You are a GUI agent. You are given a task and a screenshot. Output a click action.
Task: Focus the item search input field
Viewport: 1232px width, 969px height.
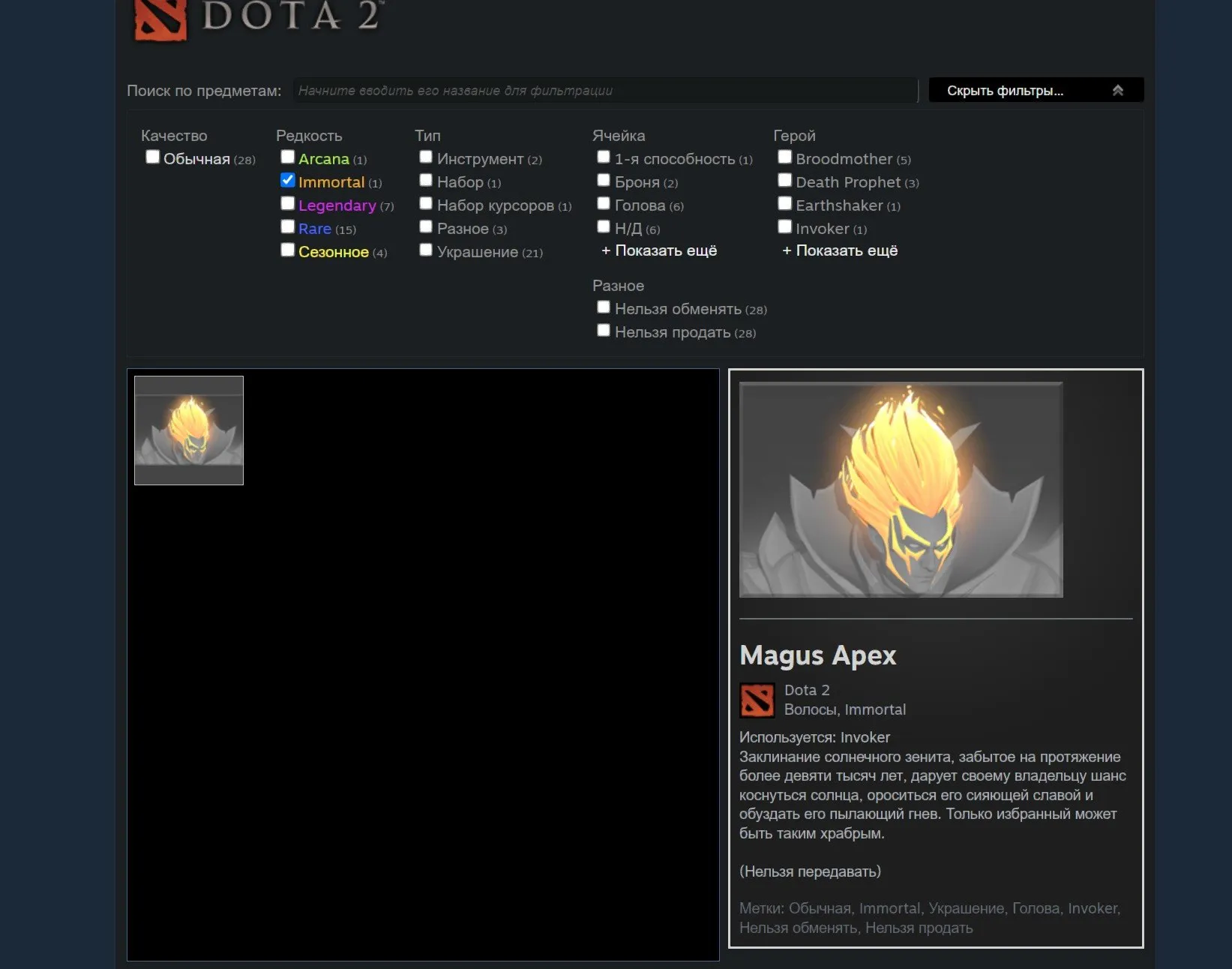pos(605,90)
